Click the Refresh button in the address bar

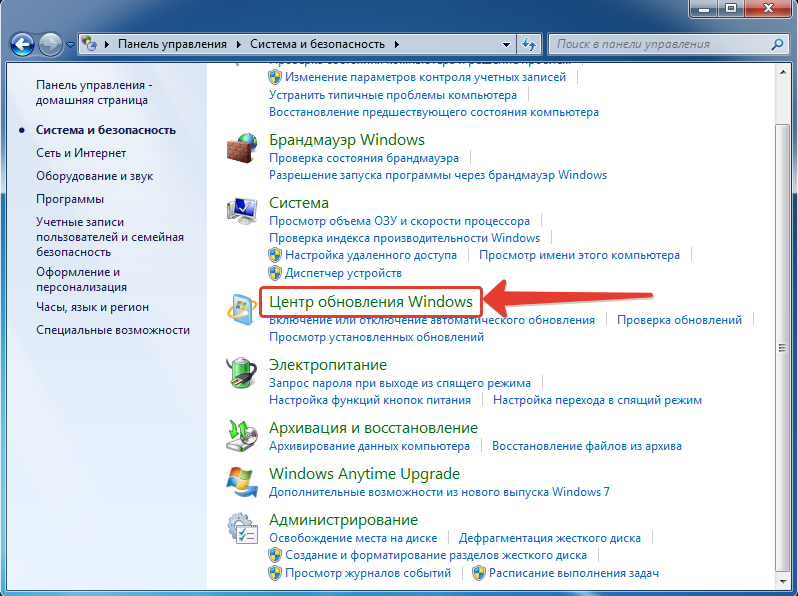coord(529,44)
